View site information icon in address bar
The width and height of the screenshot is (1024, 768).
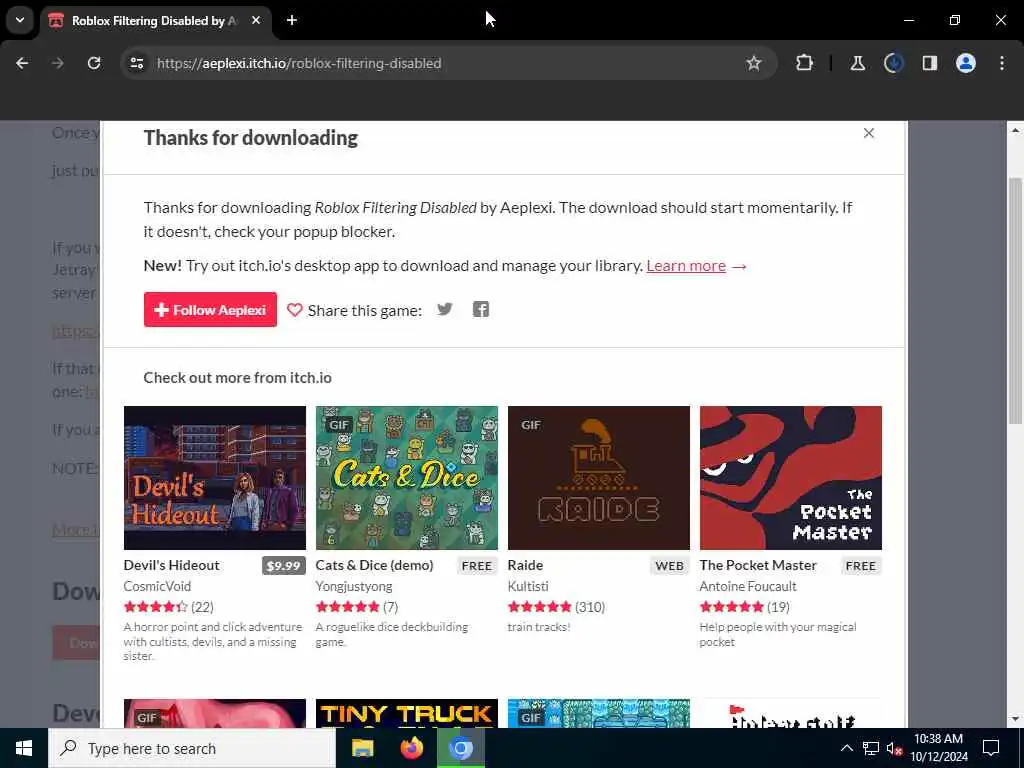click(x=136, y=63)
